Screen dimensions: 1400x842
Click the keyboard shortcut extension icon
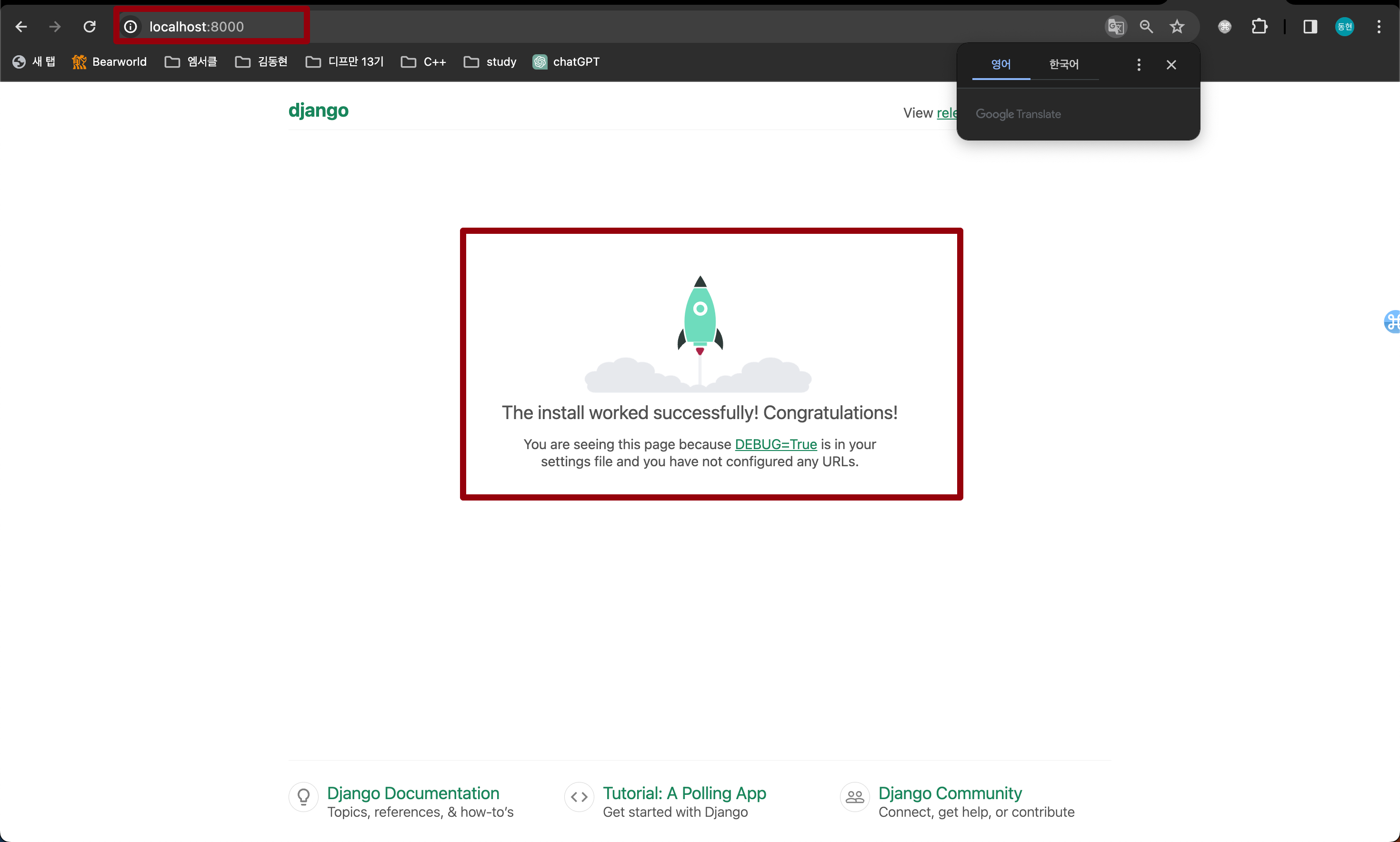[1225, 26]
